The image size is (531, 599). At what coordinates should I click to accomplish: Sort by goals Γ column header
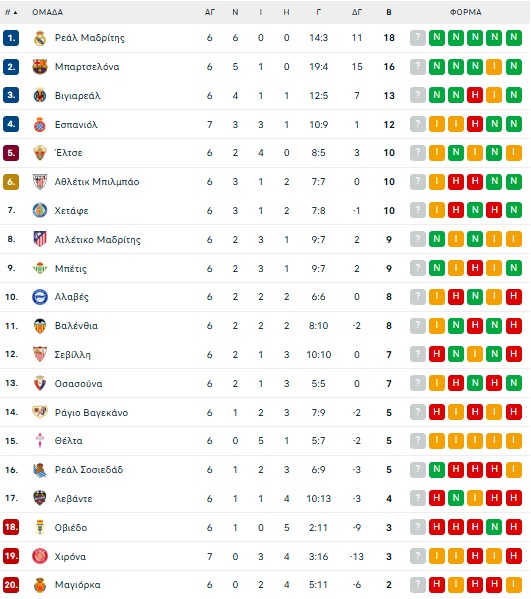[x=319, y=12]
